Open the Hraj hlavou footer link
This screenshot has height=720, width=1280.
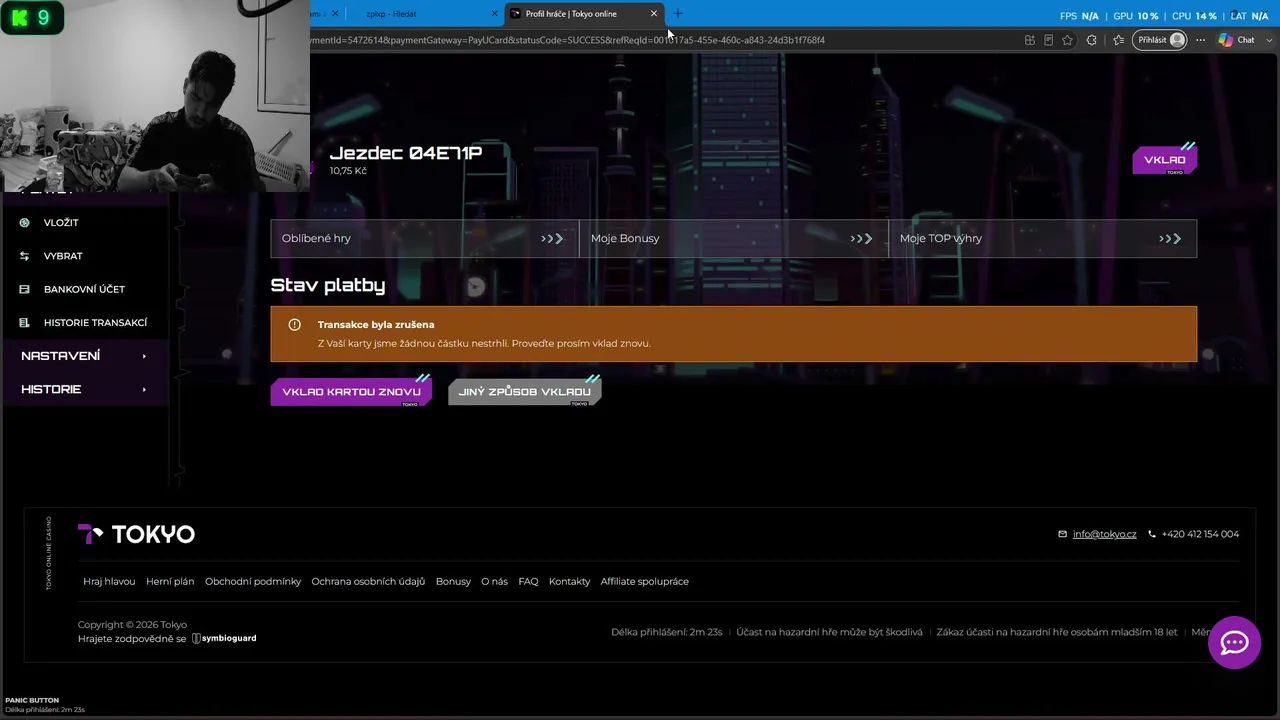(x=109, y=581)
